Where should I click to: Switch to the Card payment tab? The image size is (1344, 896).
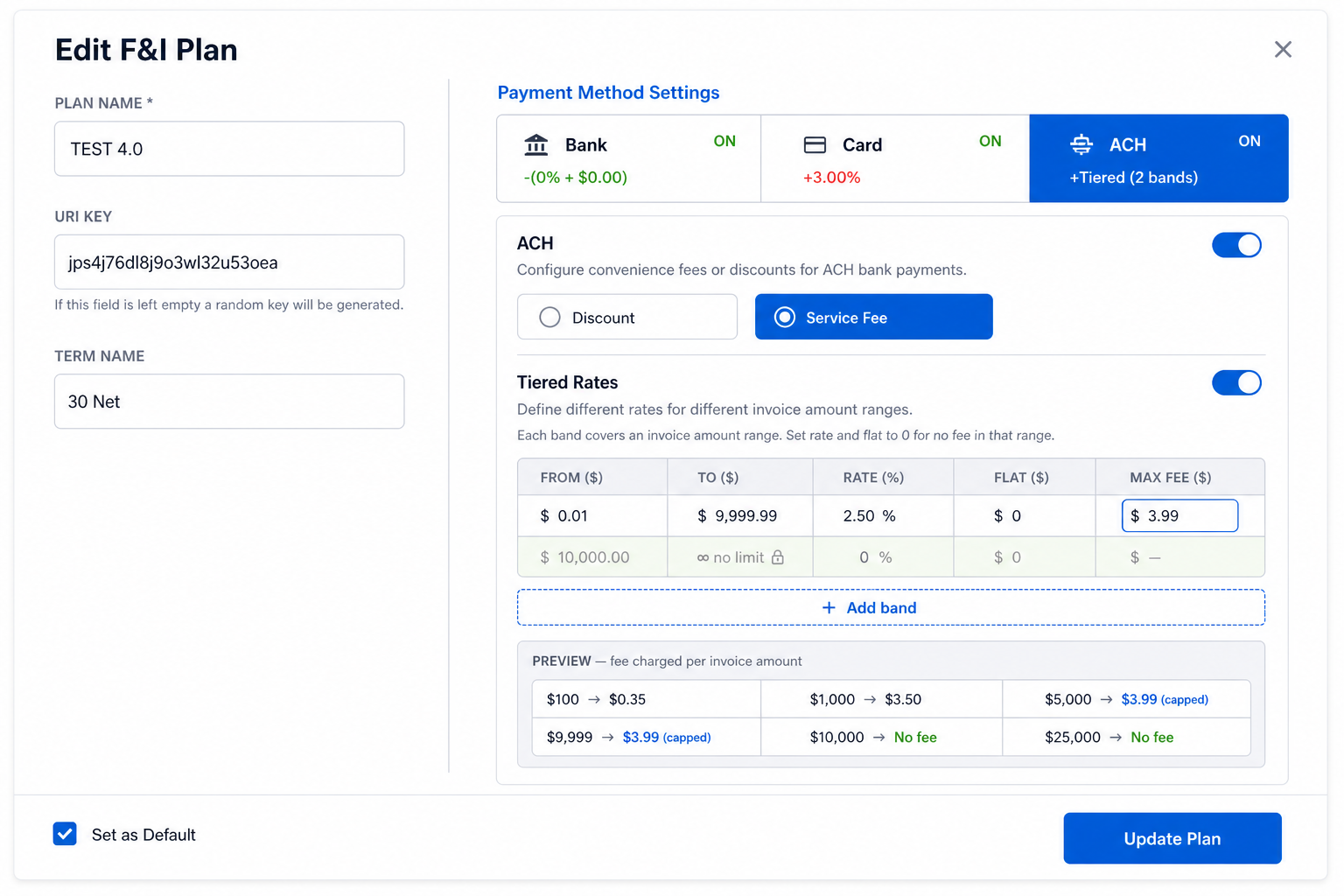point(895,158)
